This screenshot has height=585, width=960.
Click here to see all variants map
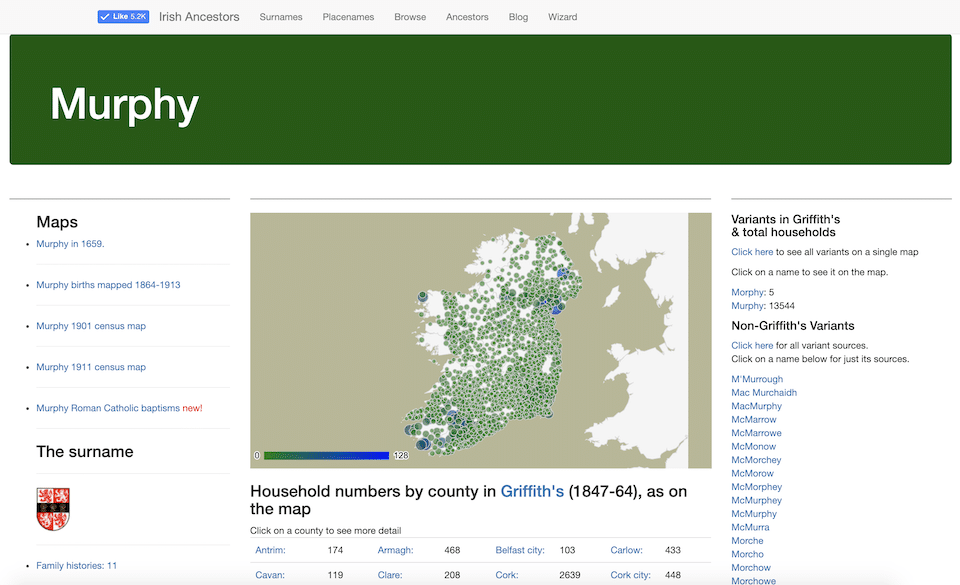[752, 252]
